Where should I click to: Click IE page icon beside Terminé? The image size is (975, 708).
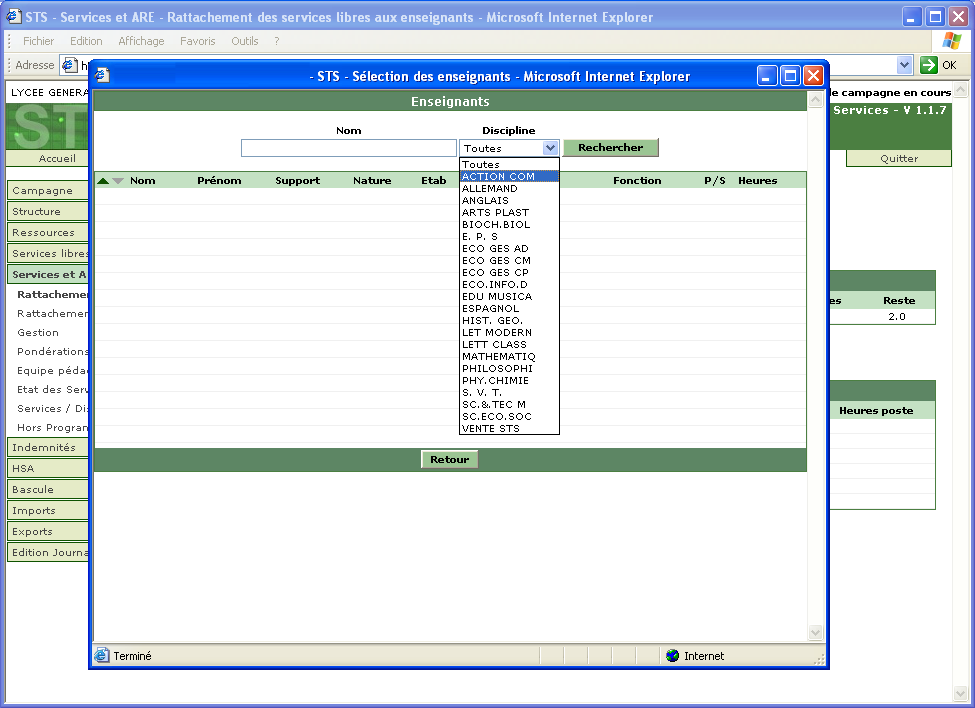click(x=102, y=655)
